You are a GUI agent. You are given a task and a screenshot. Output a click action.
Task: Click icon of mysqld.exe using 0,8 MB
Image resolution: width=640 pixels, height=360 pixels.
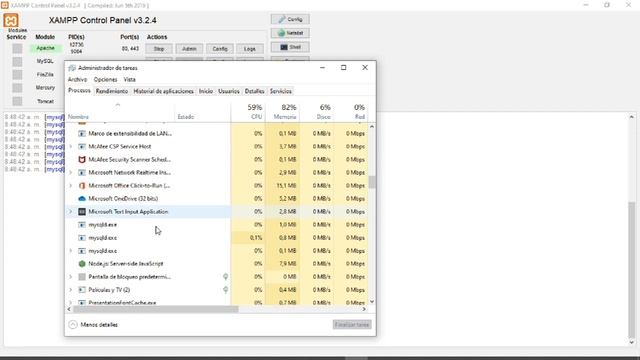point(82,238)
